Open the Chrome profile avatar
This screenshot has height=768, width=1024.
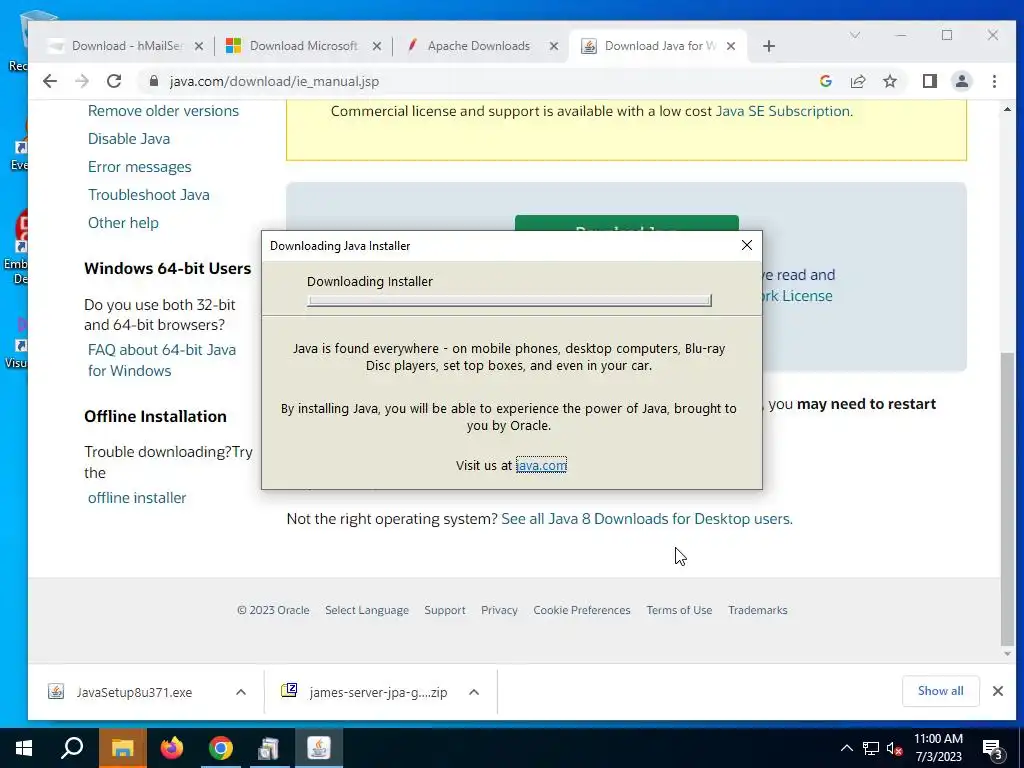tap(961, 81)
